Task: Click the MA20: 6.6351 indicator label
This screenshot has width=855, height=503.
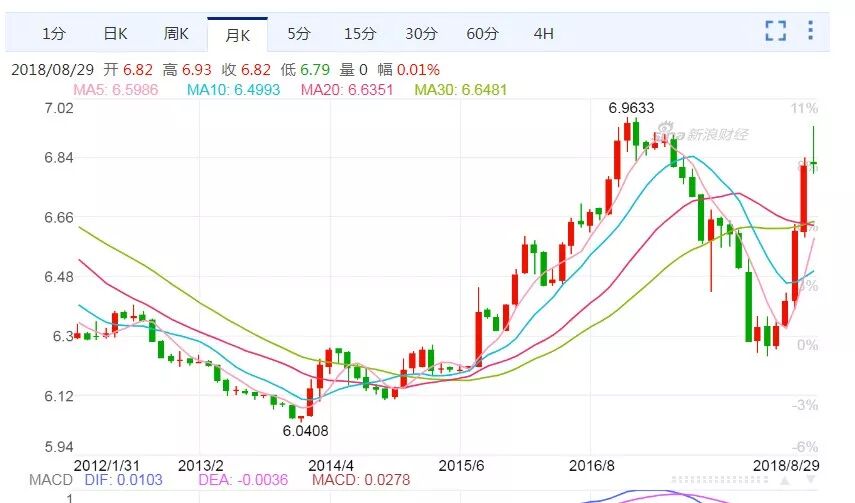Action: pyautogui.click(x=347, y=89)
